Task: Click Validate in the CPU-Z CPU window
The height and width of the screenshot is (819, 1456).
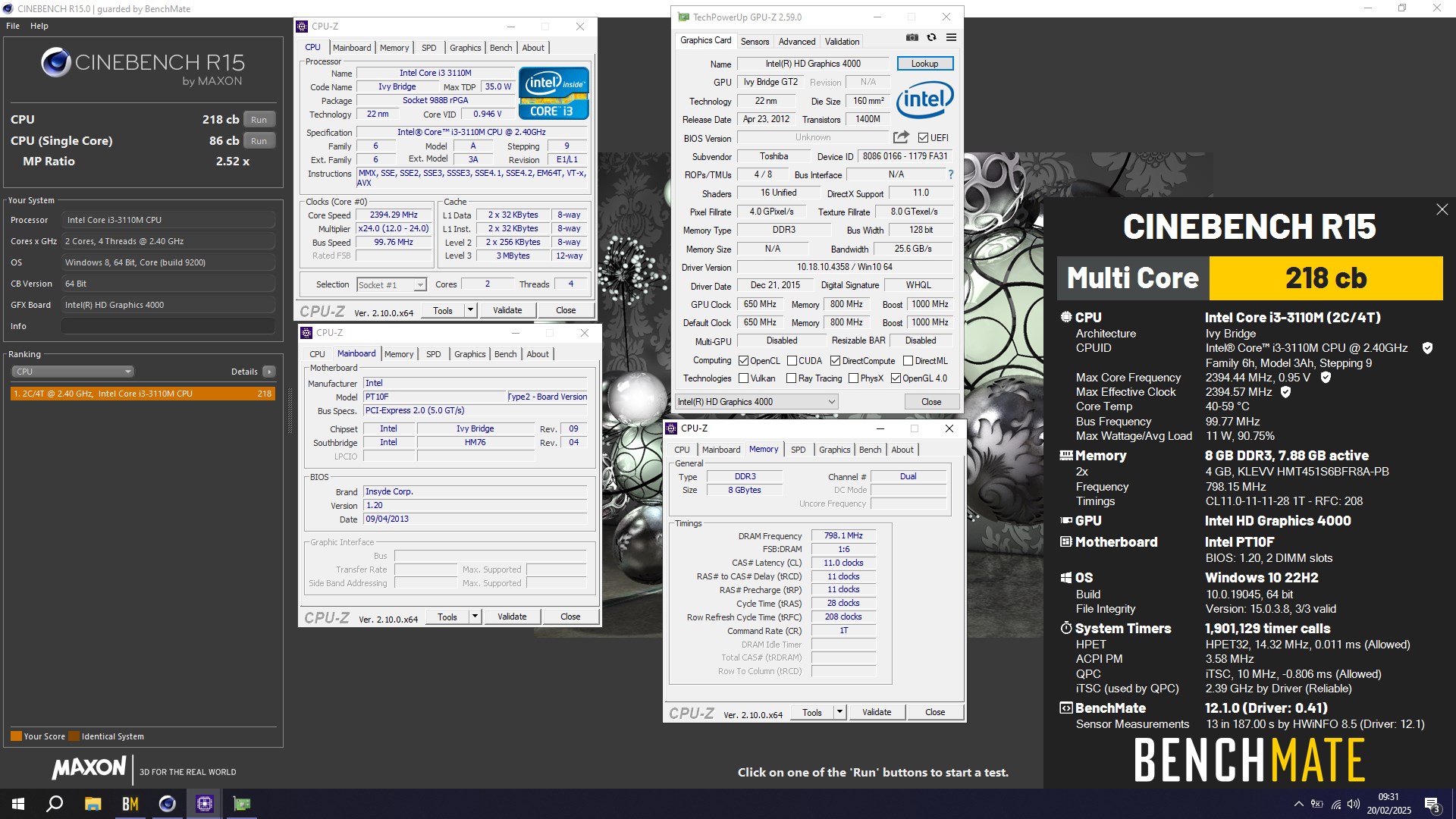Action: click(x=507, y=310)
